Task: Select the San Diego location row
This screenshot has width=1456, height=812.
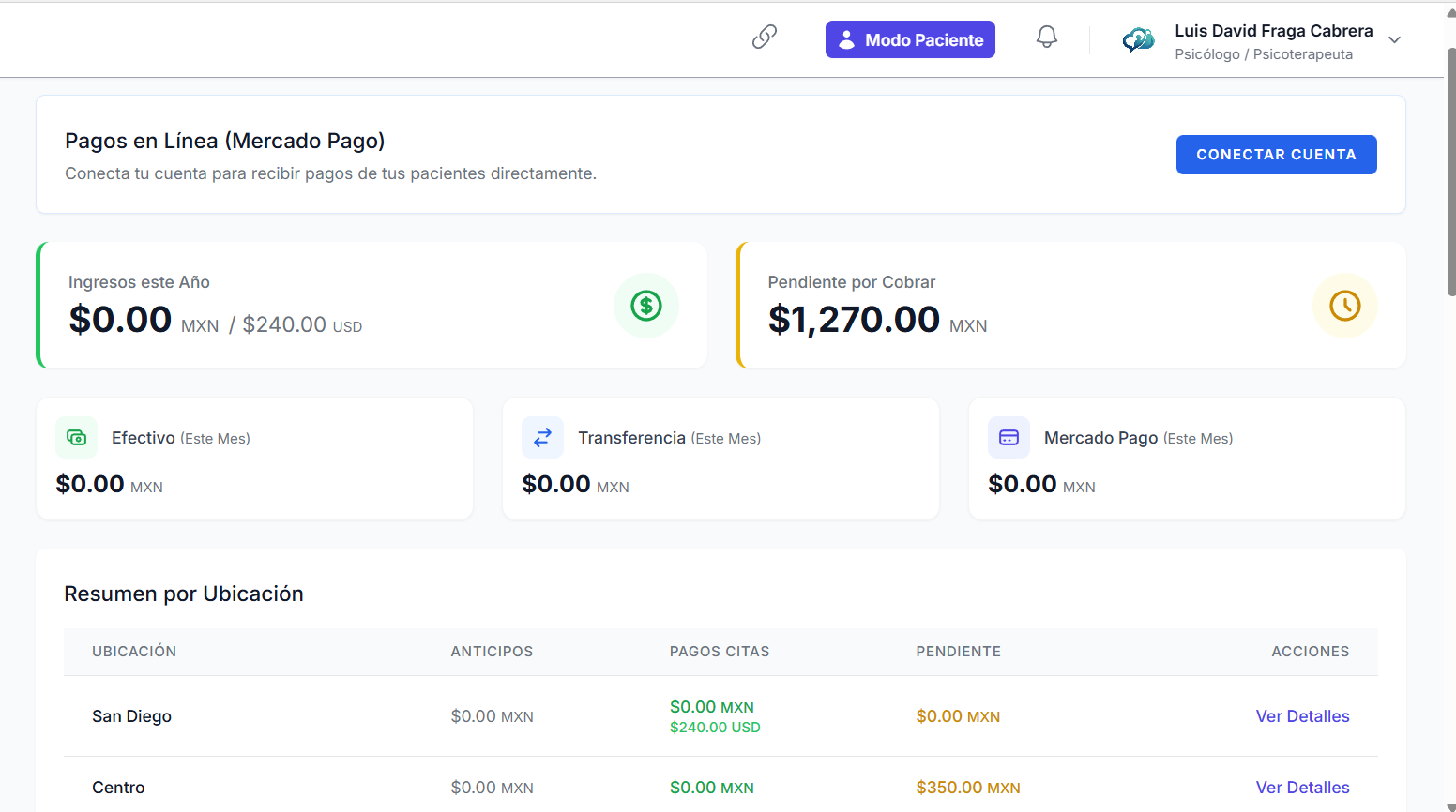Action: (x=132, y=716)
